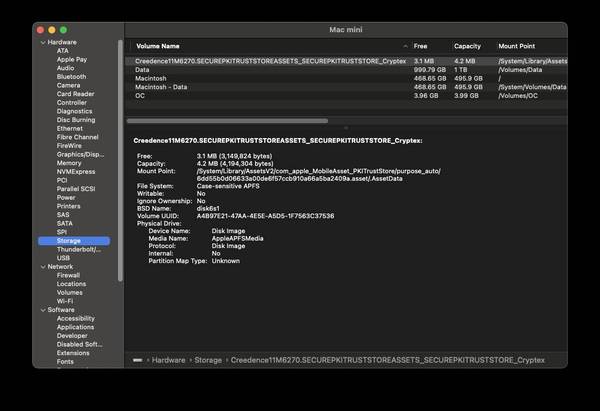Image resolution: width=600 pixels, height=411 pixels.
Task: Select Applications under Software
Action: tap(75, 327)
